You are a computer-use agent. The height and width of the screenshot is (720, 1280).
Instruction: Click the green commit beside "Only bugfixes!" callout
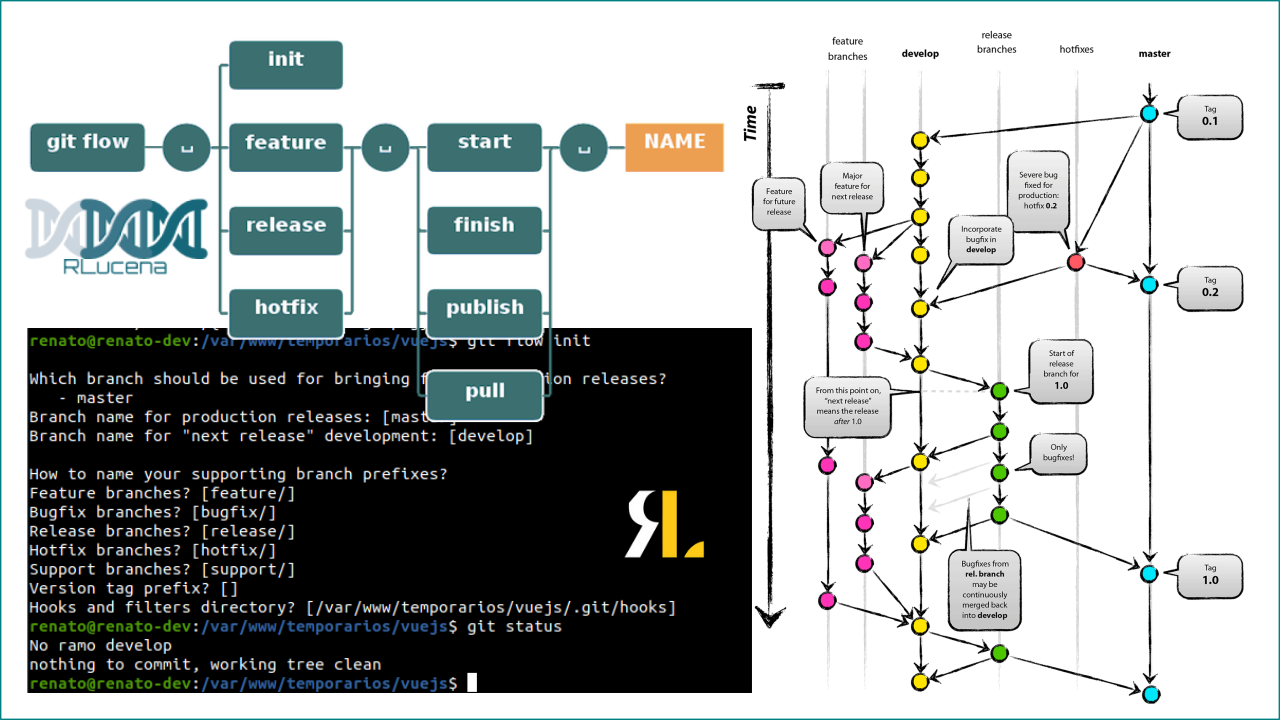point(998,473)
